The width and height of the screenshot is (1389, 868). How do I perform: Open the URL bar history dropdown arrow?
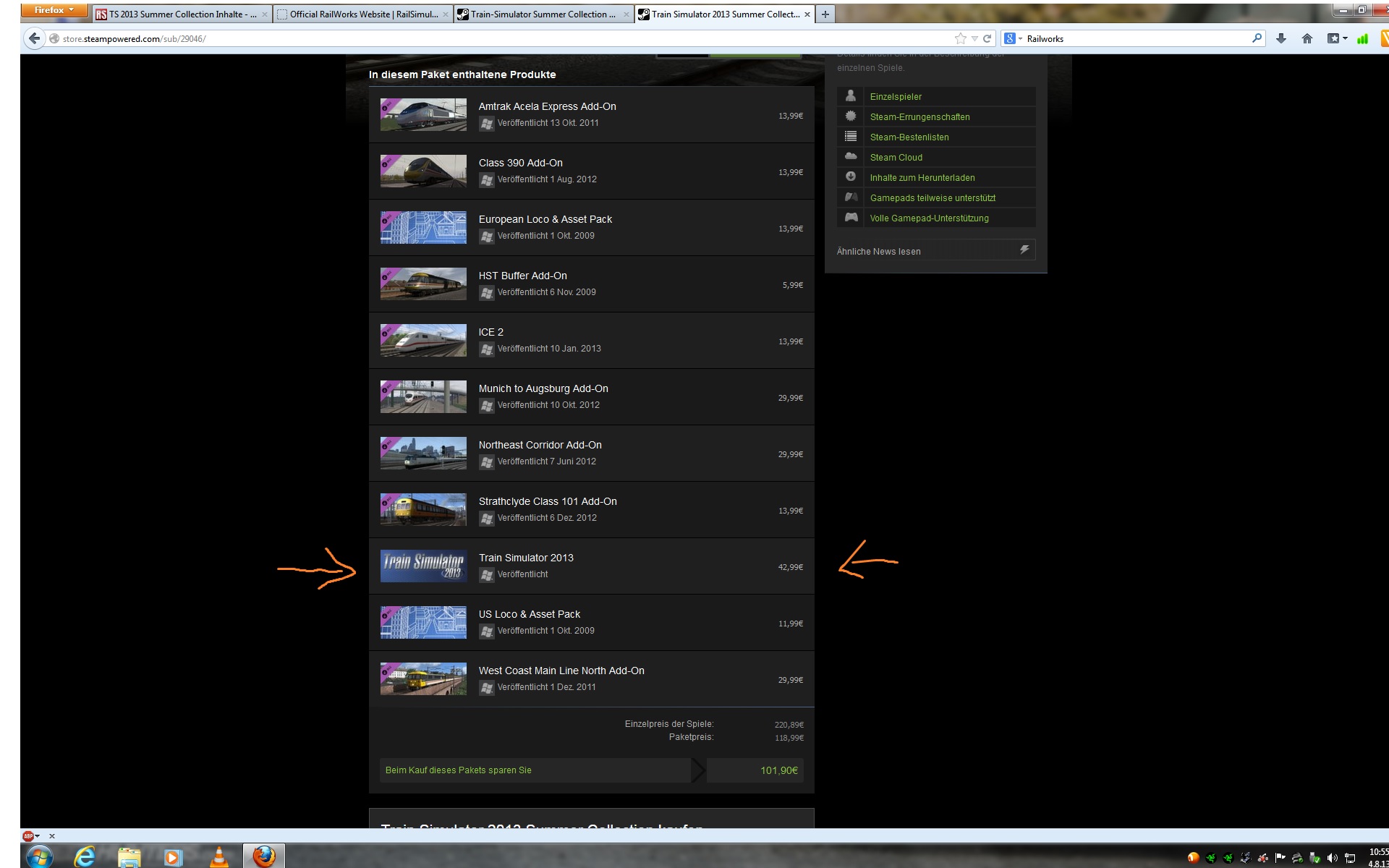974,38
